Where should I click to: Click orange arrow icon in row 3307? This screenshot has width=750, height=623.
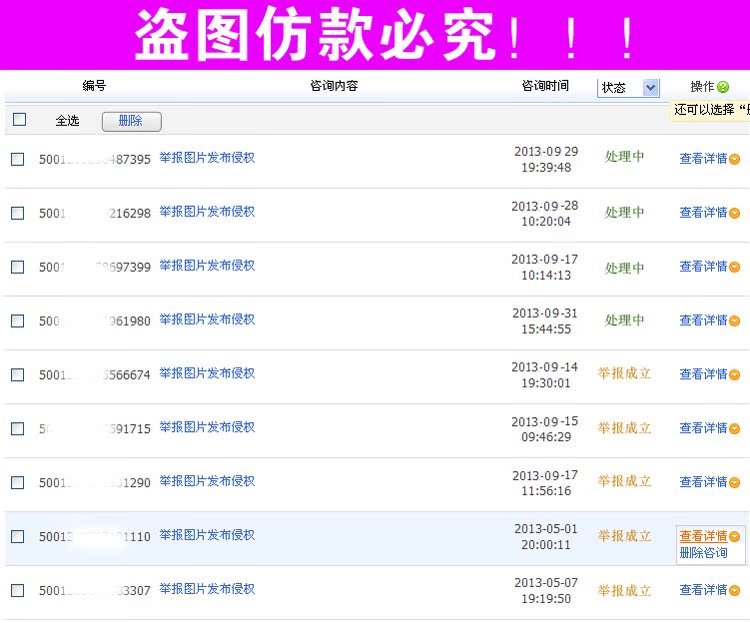pyautogui.click(x=734, y=590)
